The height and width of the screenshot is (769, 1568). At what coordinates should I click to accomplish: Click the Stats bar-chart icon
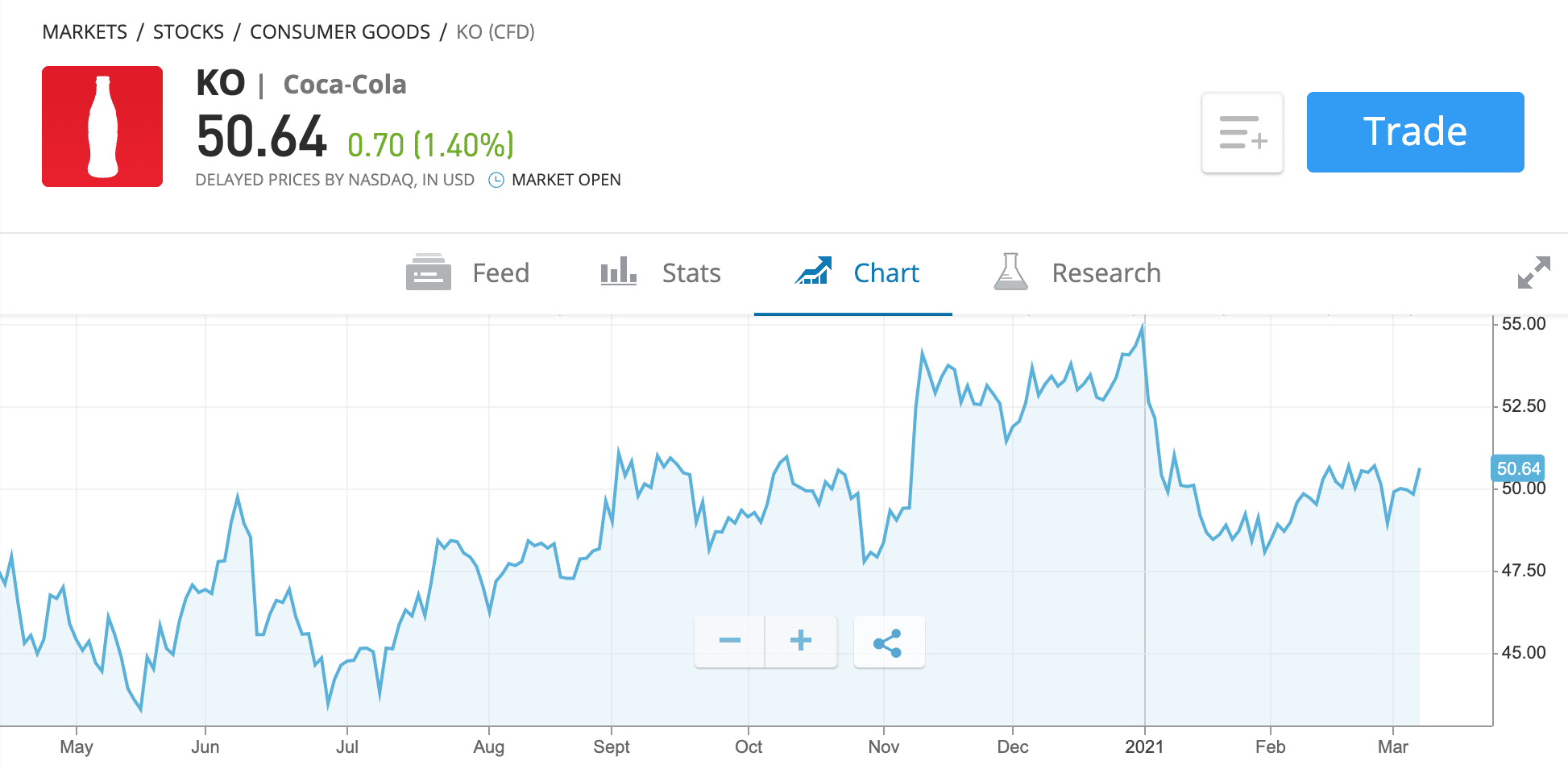pos(619,272)
